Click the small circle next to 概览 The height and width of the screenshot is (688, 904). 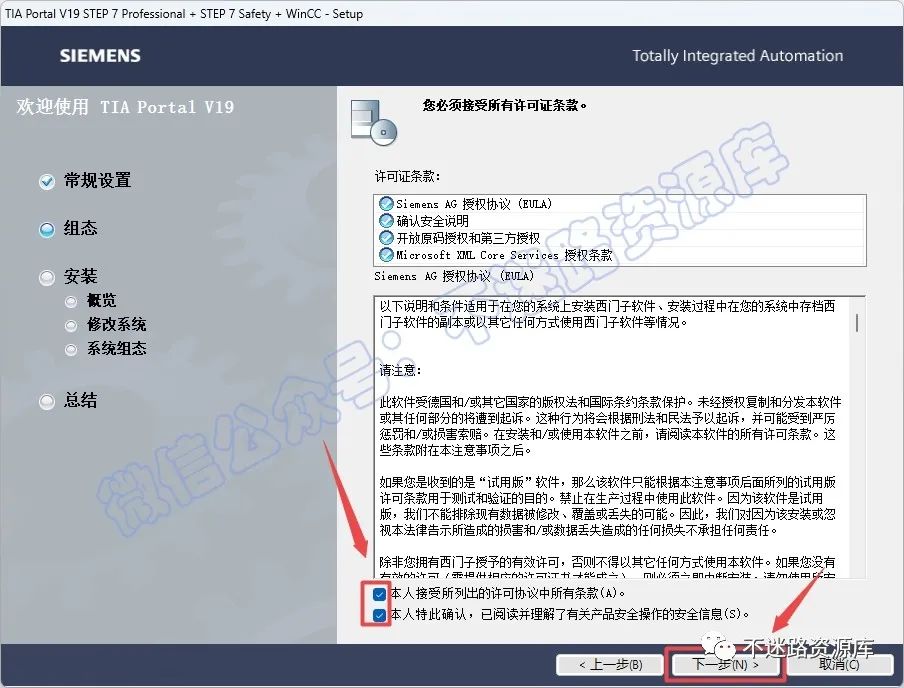71,302
